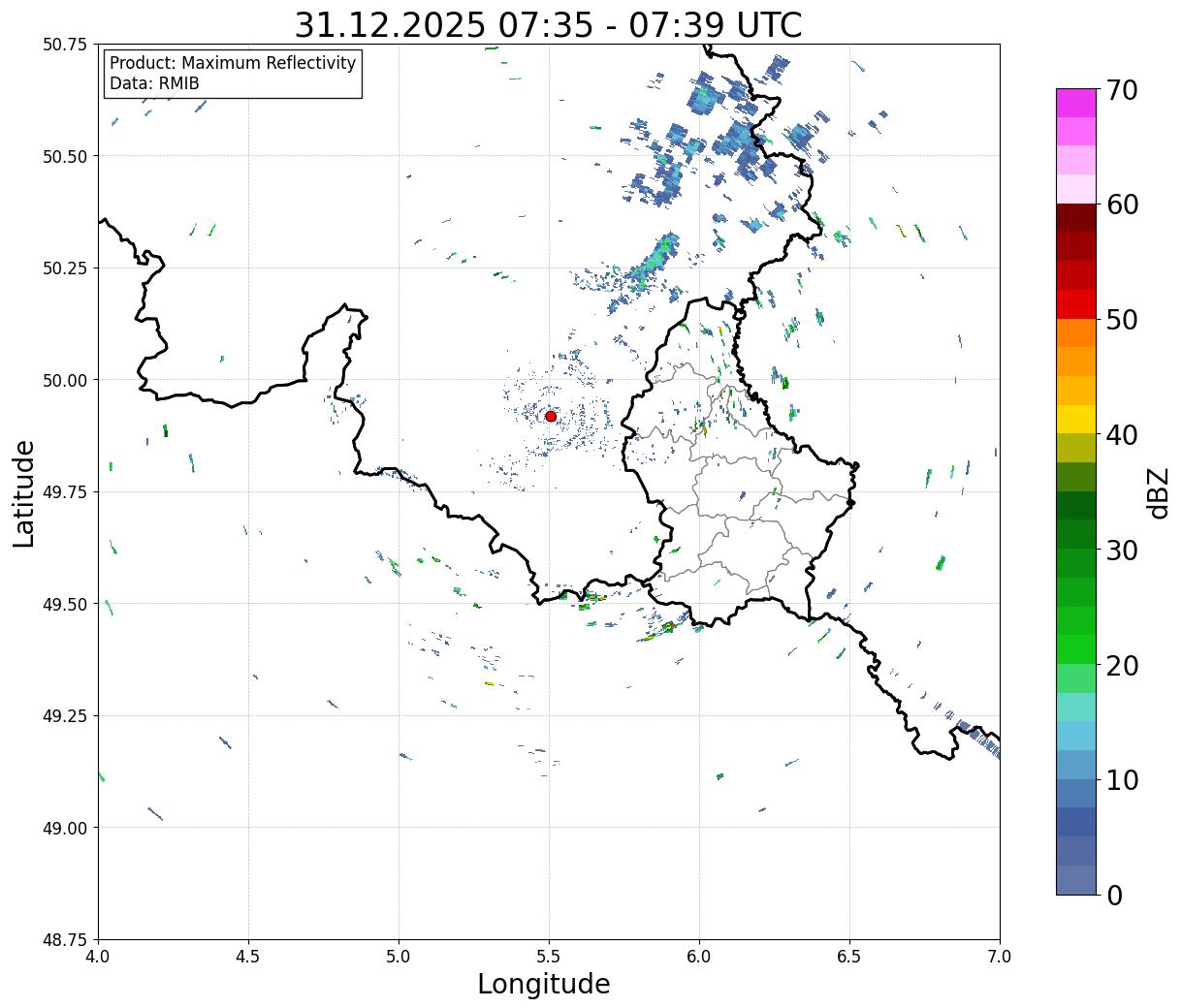Click the longitude tick label '5.0'
The image size is (1182, 1008).
point(399,956)
